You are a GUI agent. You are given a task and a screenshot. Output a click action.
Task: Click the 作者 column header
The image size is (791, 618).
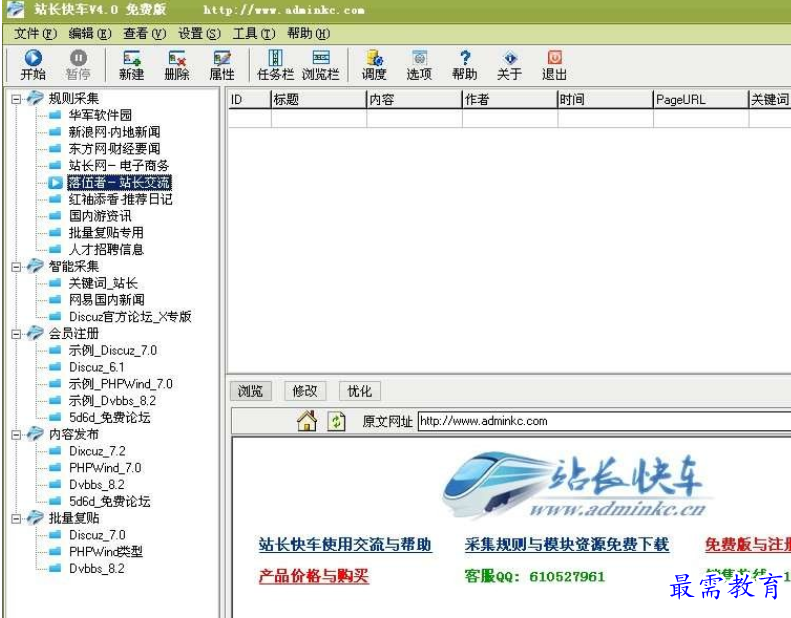click(510, 99)
